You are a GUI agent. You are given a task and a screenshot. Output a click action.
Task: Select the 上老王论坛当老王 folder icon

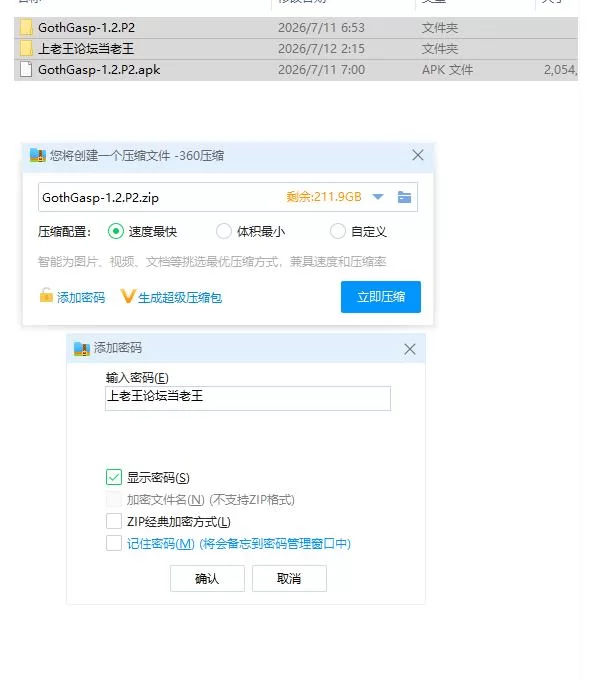26,48
